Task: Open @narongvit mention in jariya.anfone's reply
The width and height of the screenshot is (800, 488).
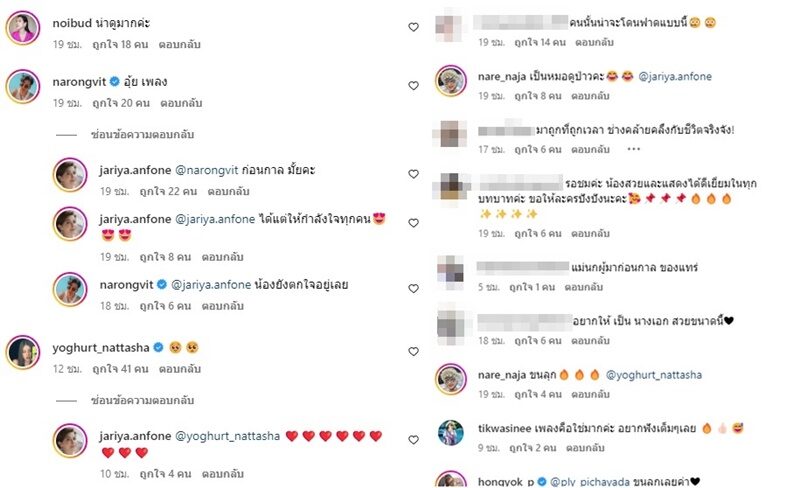Action: point(207,170)
